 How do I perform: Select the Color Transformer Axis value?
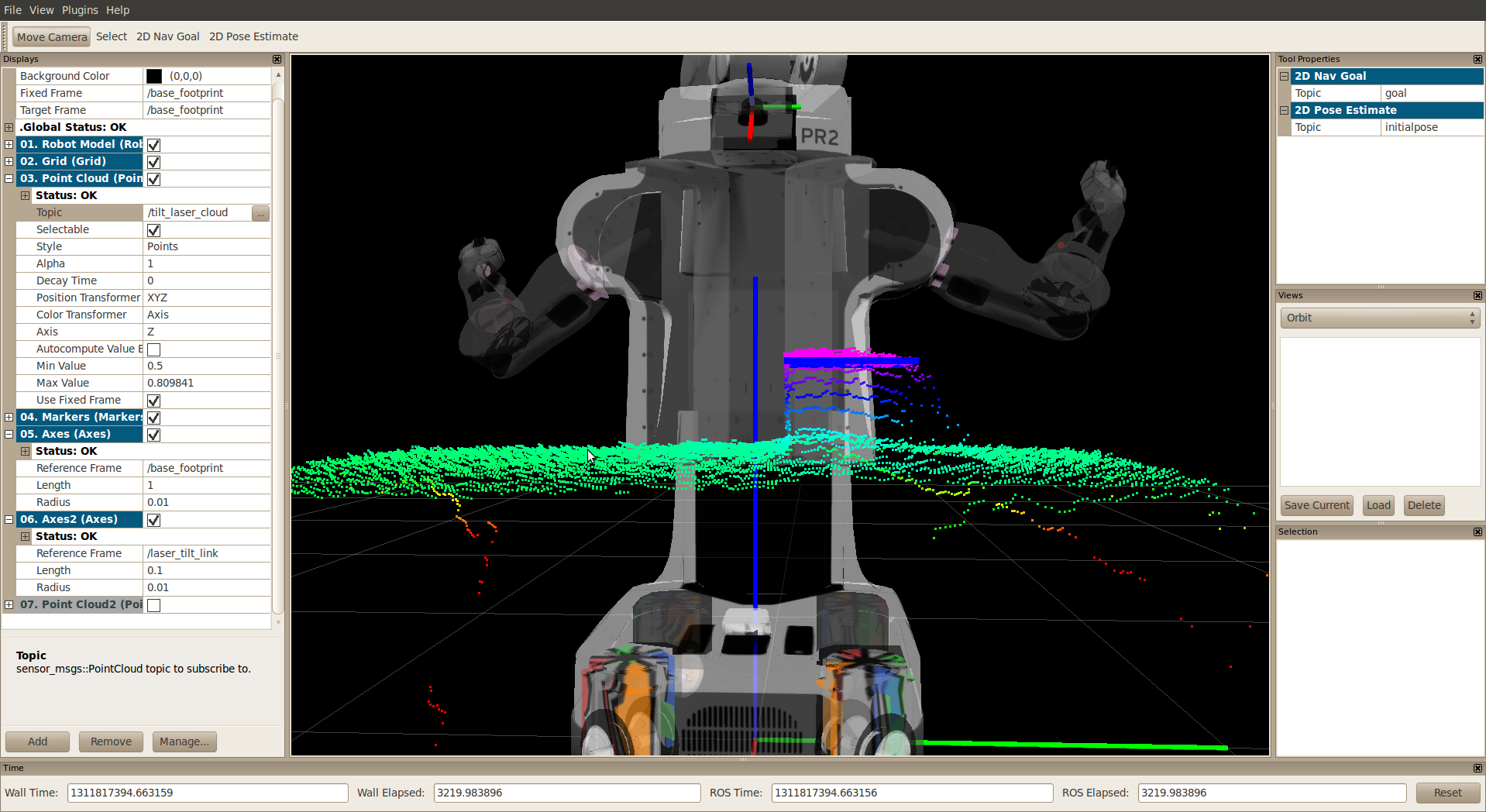208,315
